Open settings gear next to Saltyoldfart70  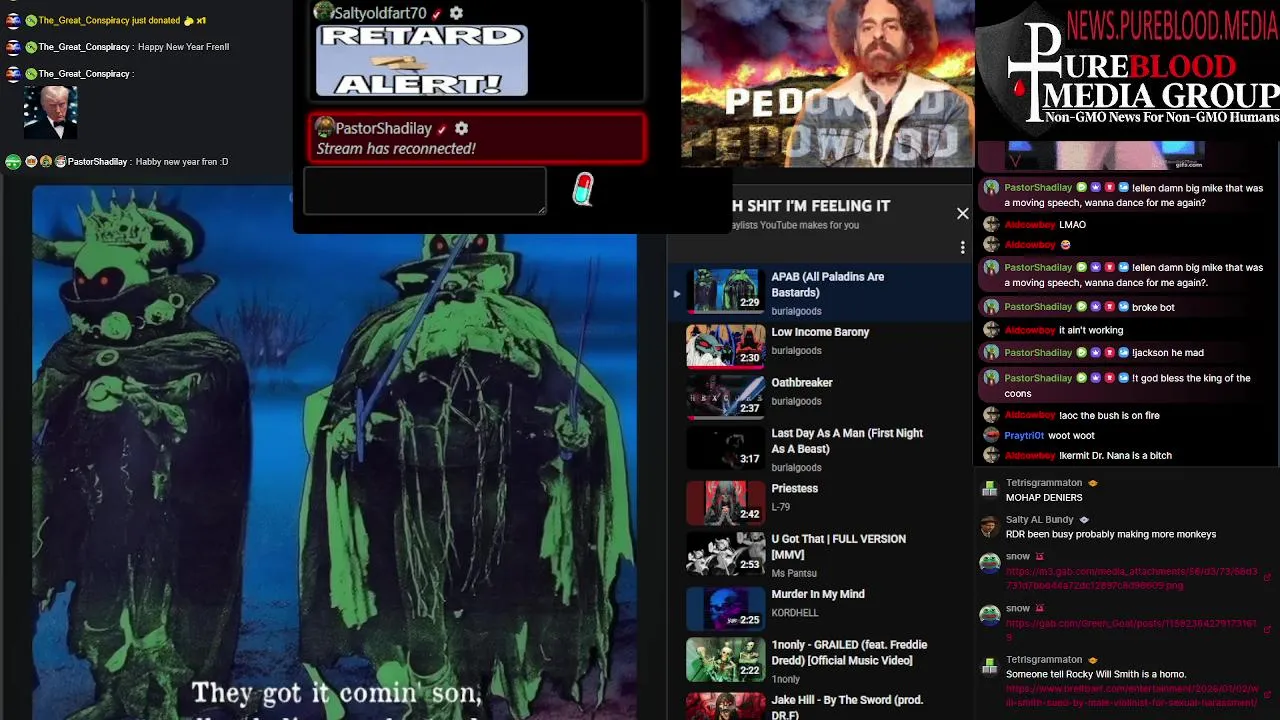point(456,13)
